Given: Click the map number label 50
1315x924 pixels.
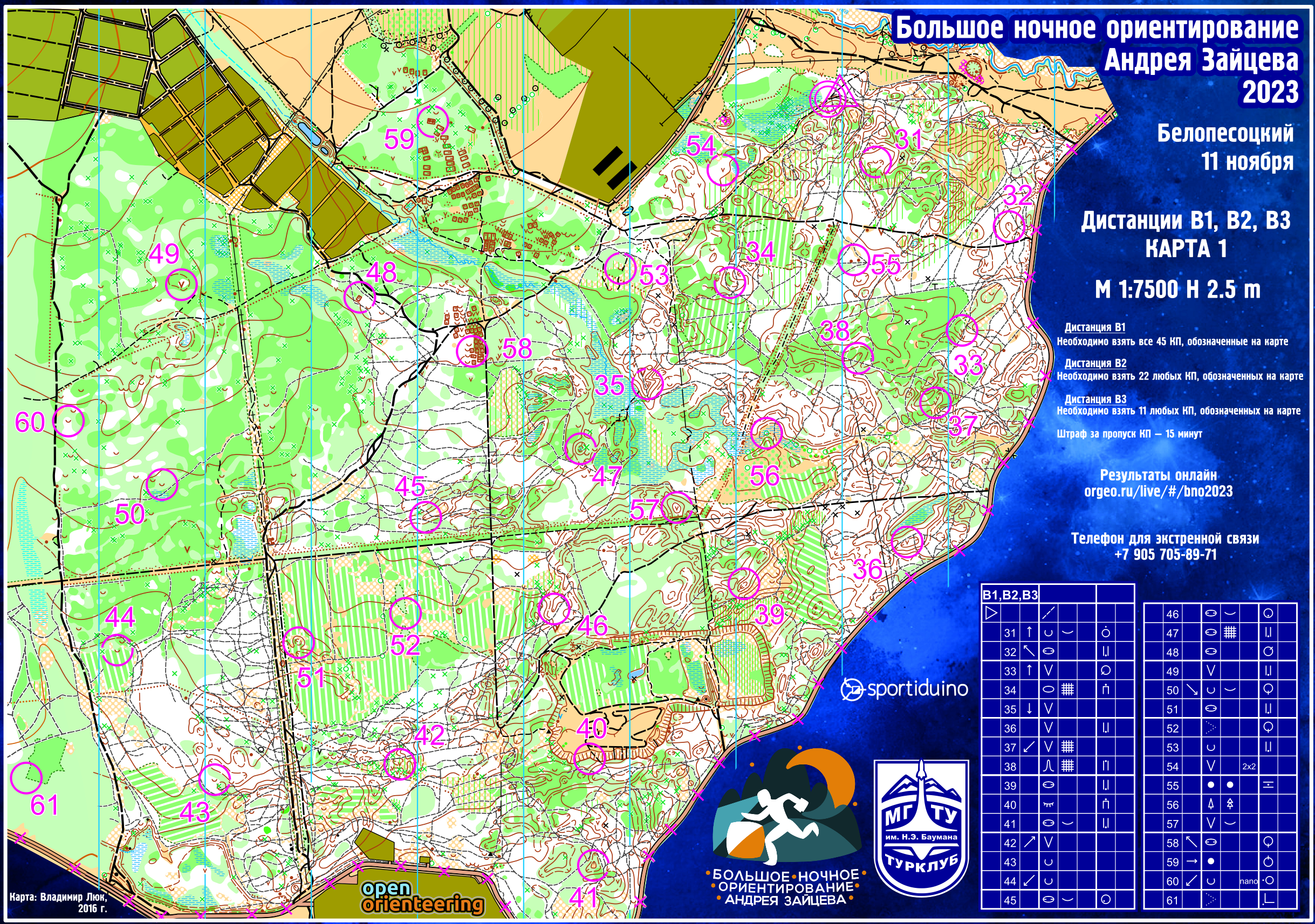Looking at the screenshot, I should click(129, 514).
